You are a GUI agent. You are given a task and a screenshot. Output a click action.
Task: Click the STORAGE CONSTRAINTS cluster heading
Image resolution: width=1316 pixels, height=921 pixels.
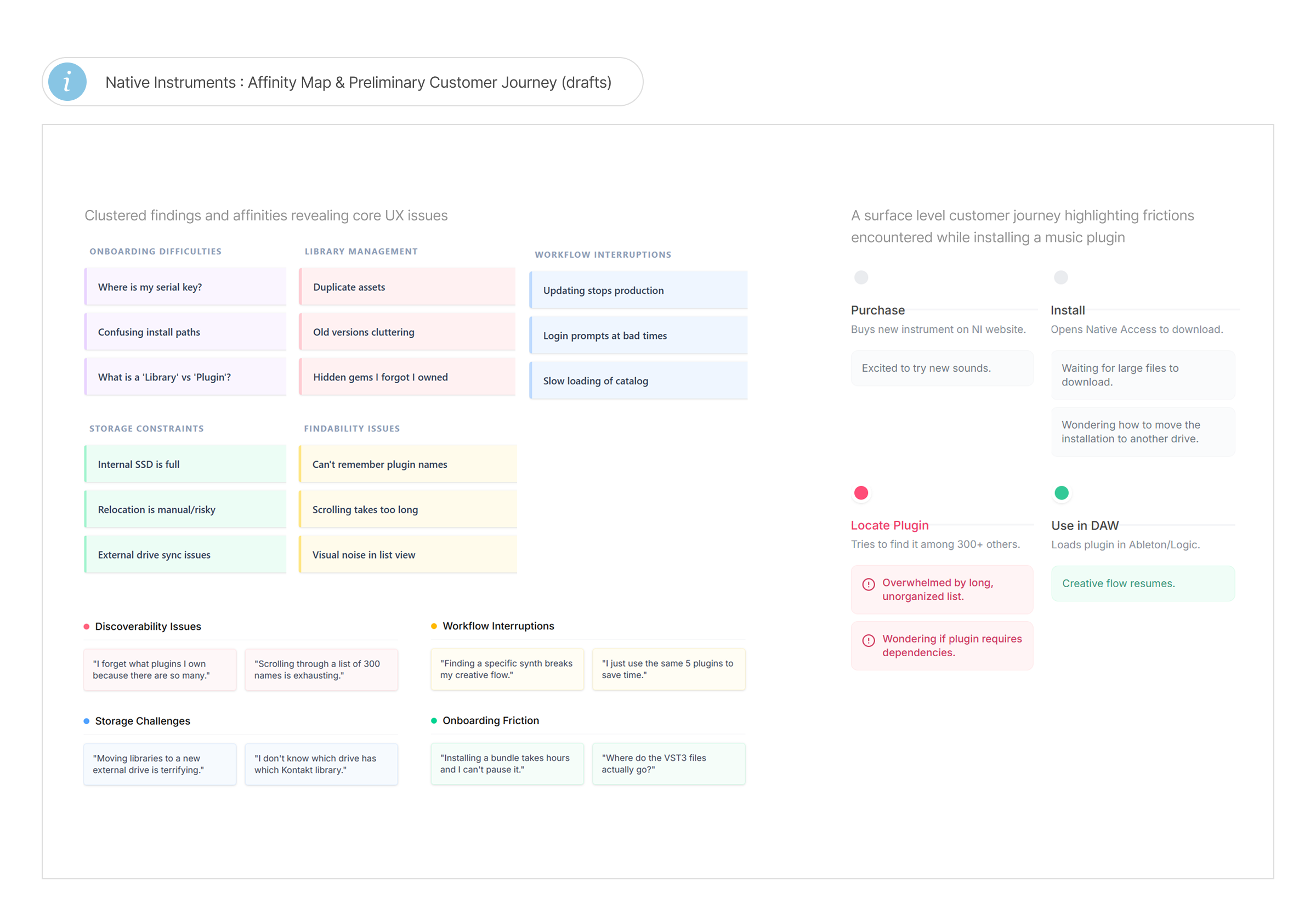tap(147, 429)
